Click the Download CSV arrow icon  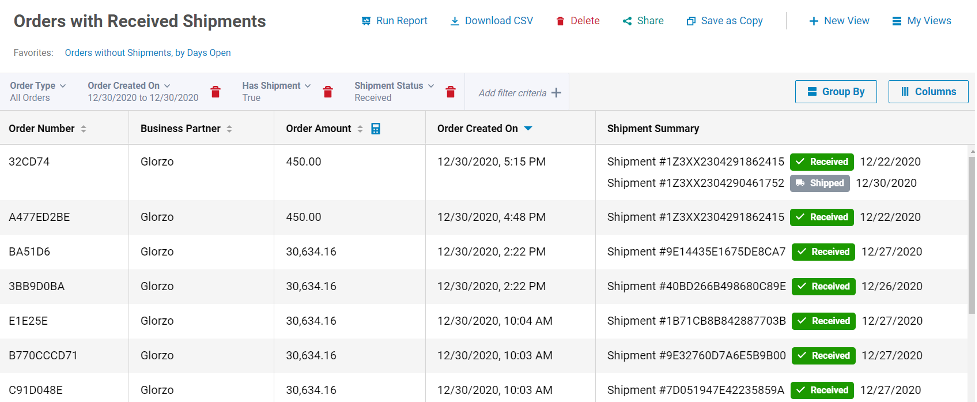click(x=455, y=21)
